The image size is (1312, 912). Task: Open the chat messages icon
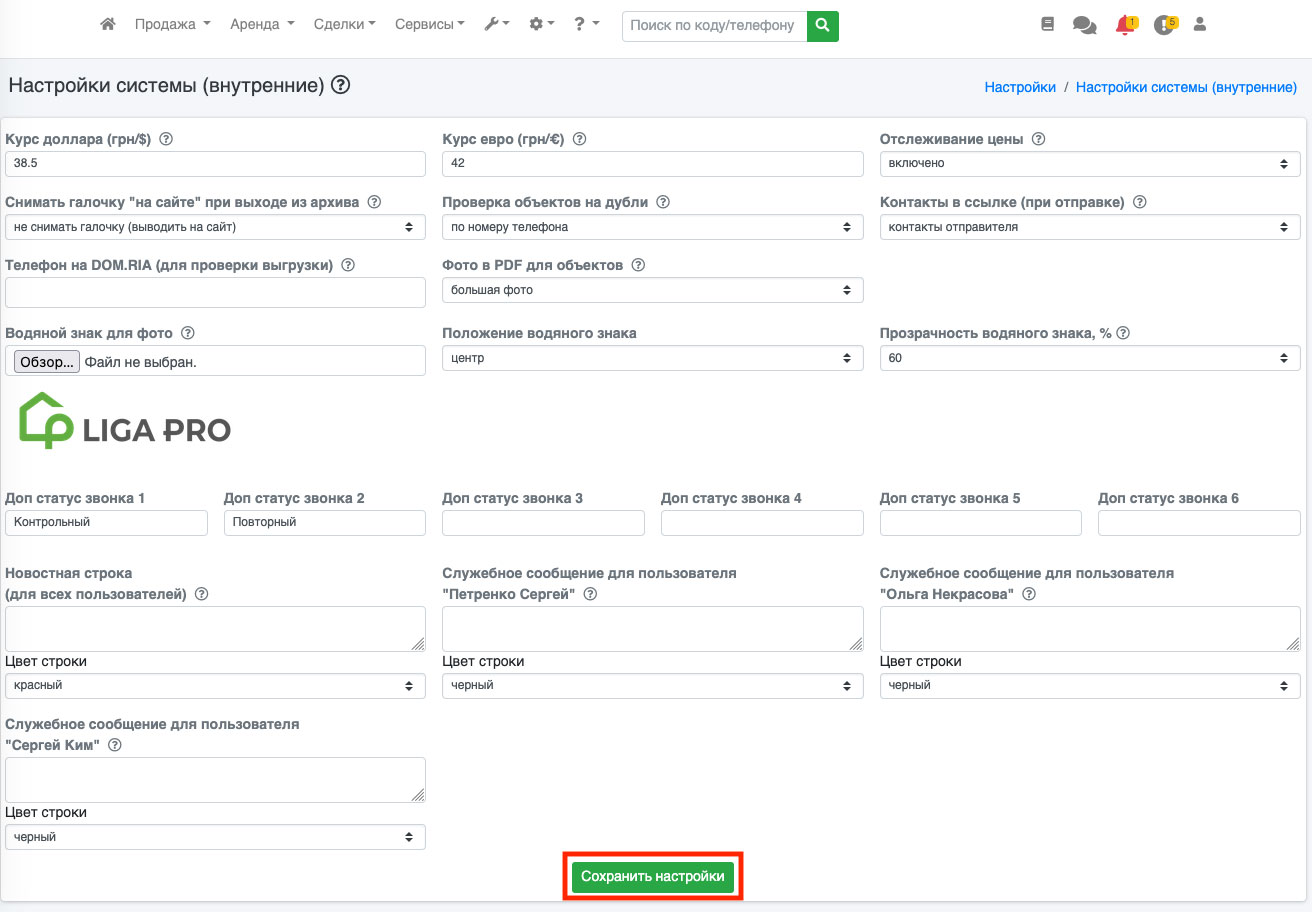click(1084, 25)
